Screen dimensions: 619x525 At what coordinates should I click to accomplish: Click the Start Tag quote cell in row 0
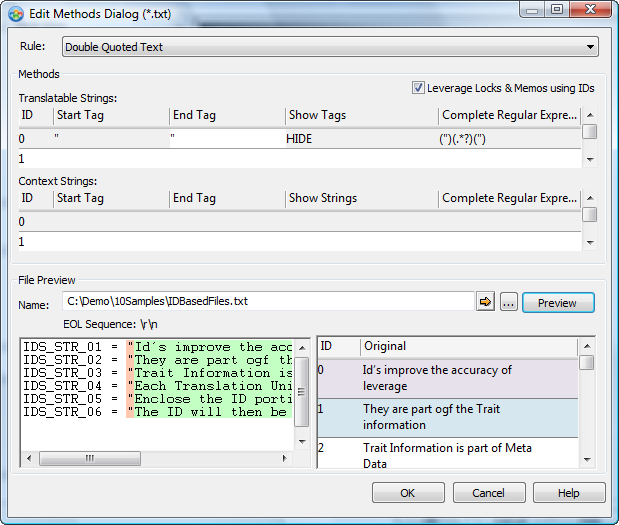111,139
